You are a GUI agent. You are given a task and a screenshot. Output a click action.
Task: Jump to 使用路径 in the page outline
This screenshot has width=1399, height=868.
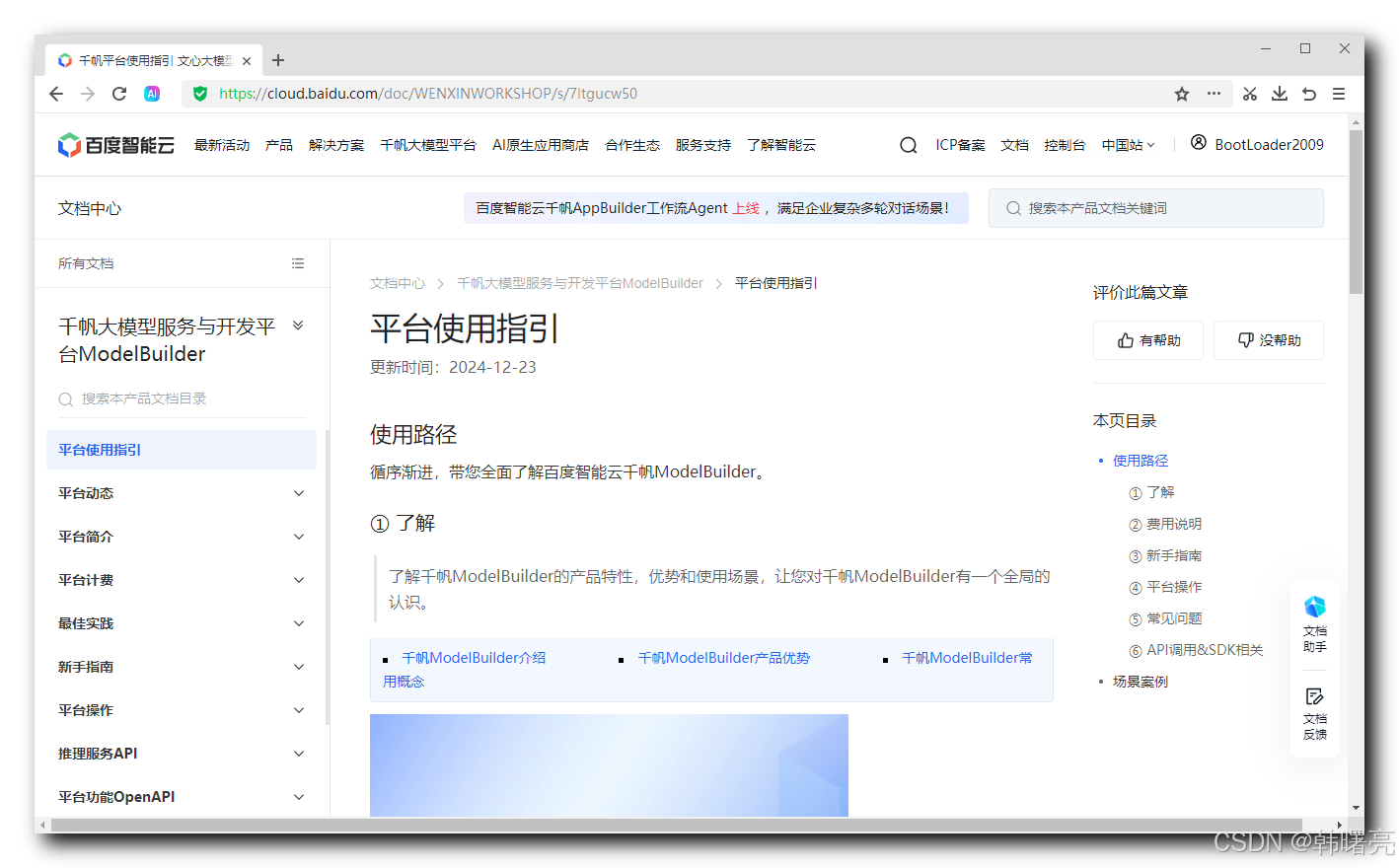click(x=1141, y=461)
